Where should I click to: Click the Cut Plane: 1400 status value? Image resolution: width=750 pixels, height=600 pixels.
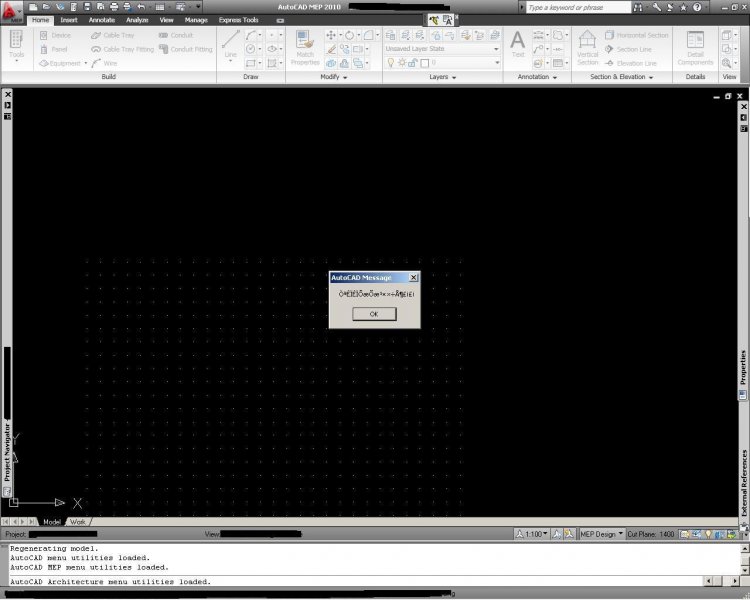pyautogui.click(x=651, y=534)
